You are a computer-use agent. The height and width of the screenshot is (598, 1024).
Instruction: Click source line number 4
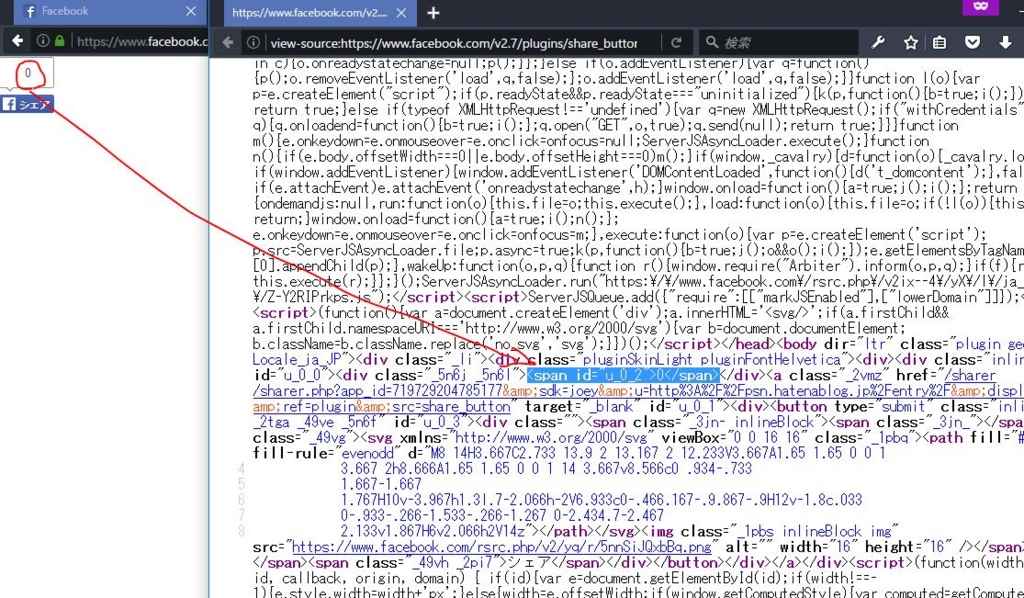241,469
